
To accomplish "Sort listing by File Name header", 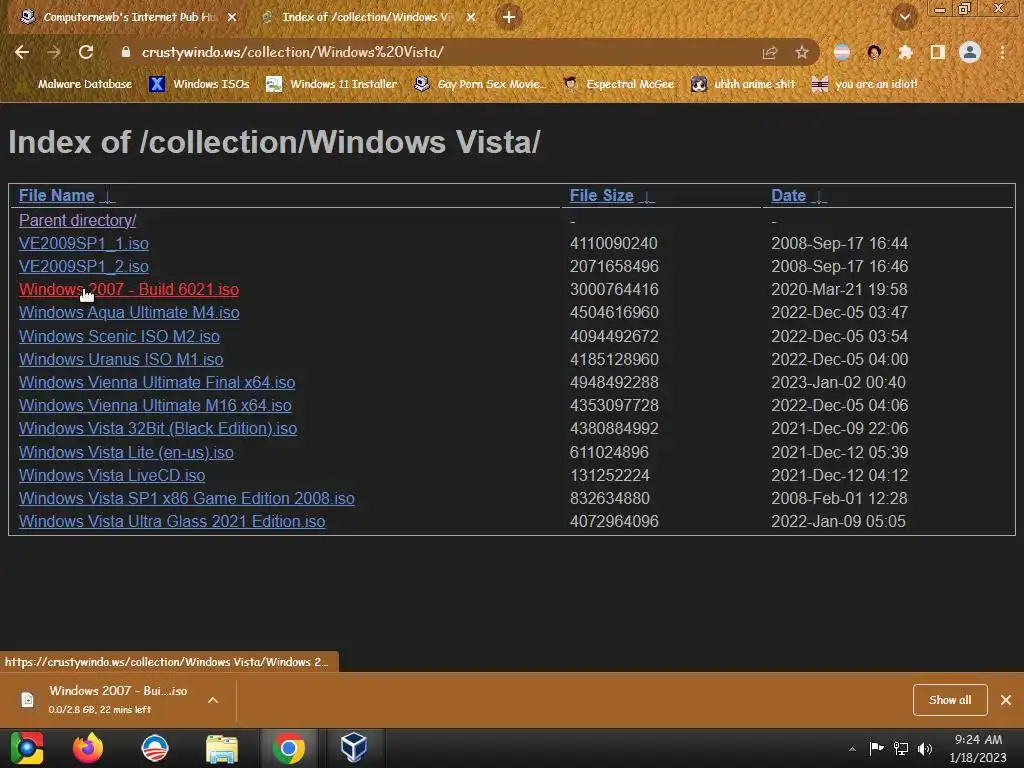I will [56, 195].
